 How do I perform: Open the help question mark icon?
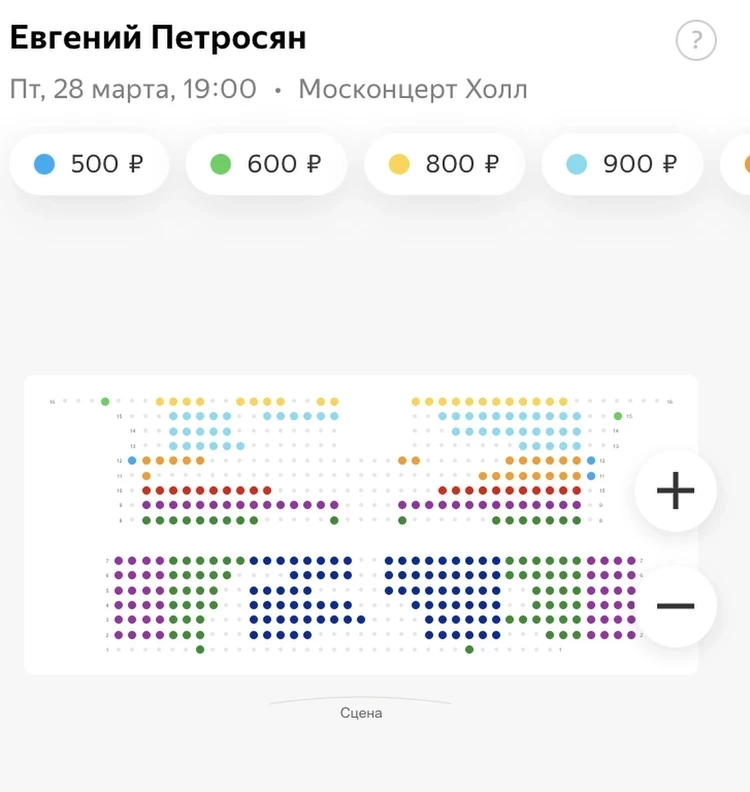pyautogui.click(x=696, y=42)
